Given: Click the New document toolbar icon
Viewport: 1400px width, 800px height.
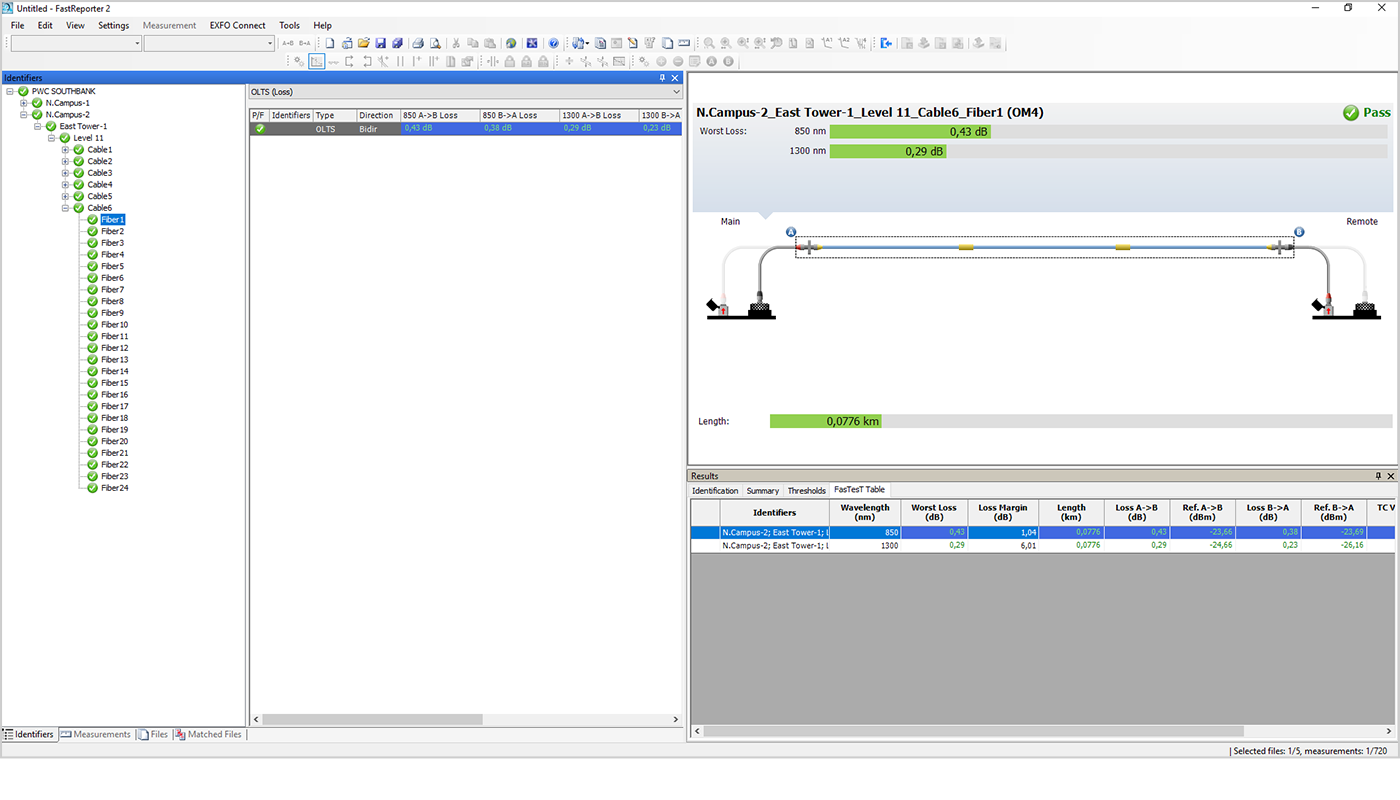Looking at the screenshot, I should (330, 43).
